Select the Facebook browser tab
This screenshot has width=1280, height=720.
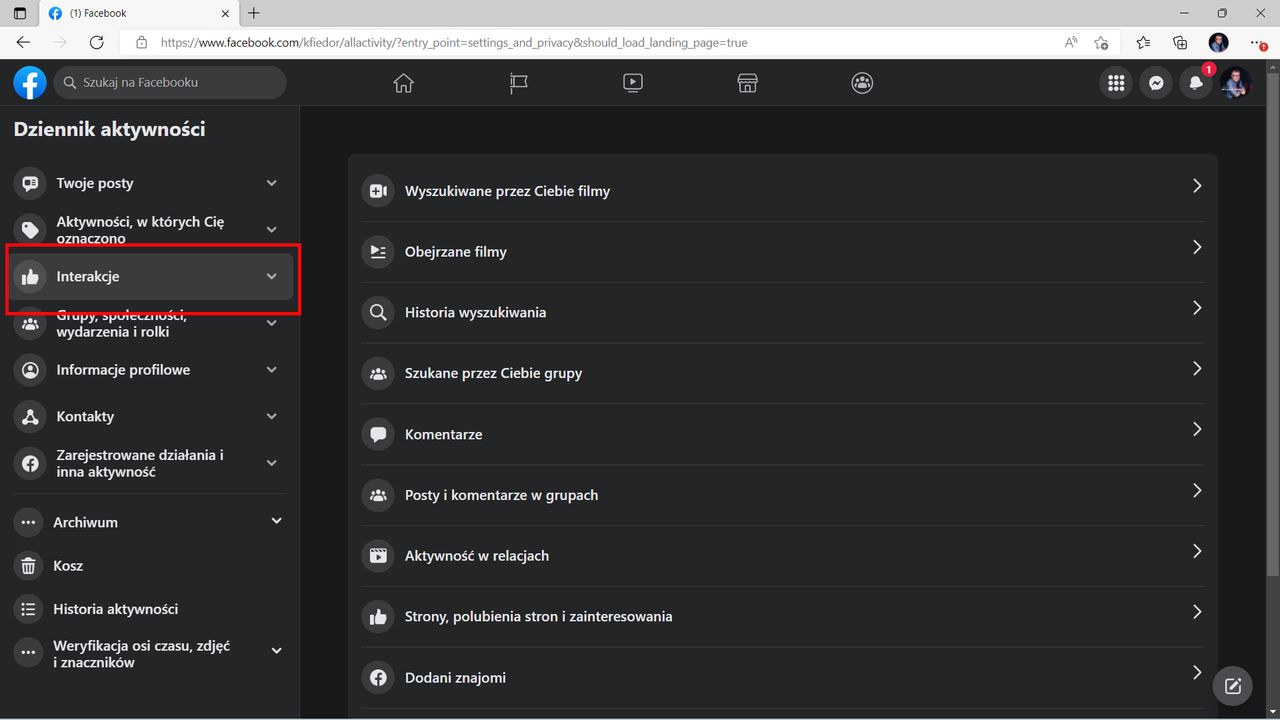pyautogui.click(x=137, y=13)
